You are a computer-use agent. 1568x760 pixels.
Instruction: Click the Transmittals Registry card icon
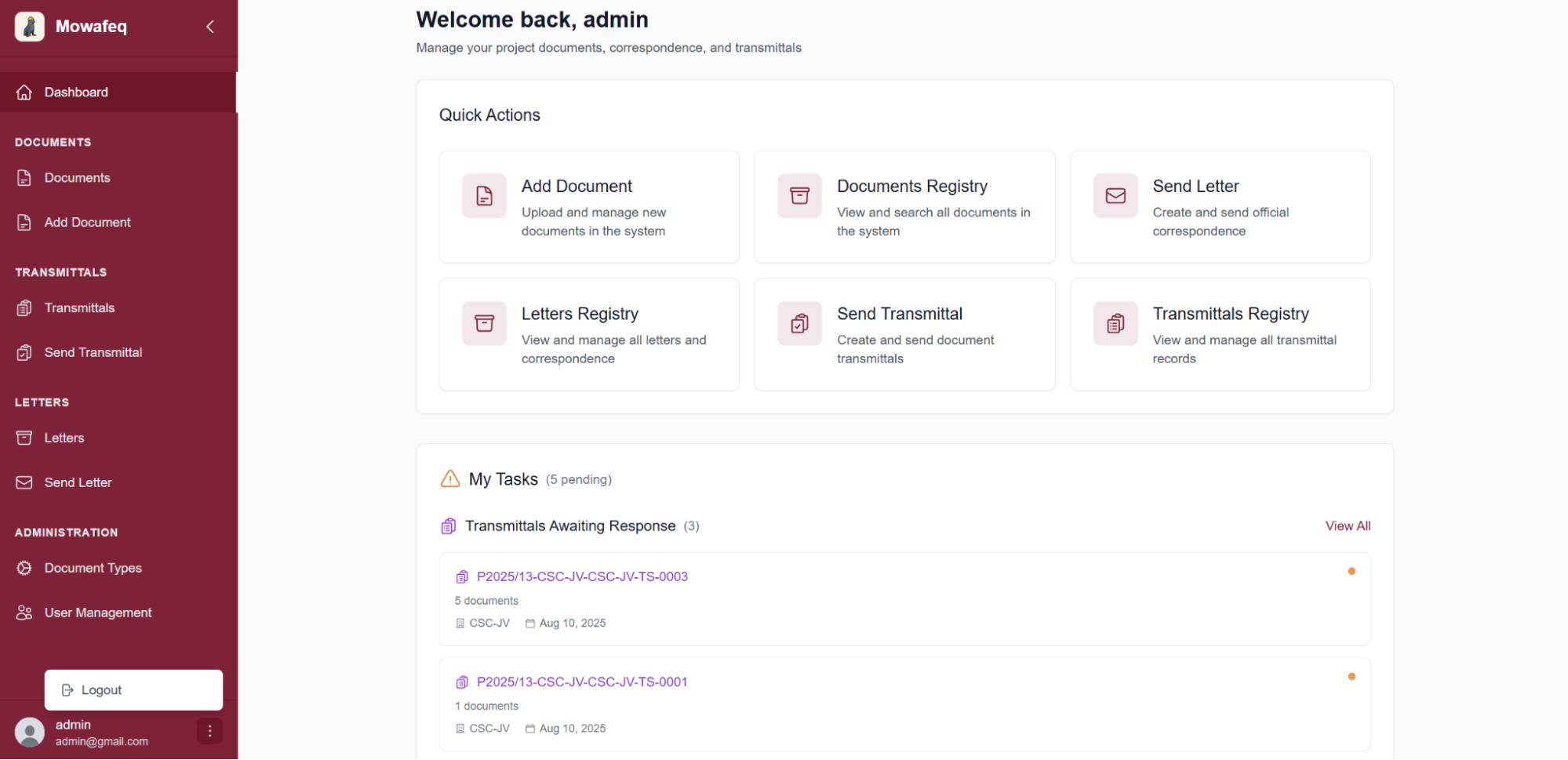click(1115, 323)
